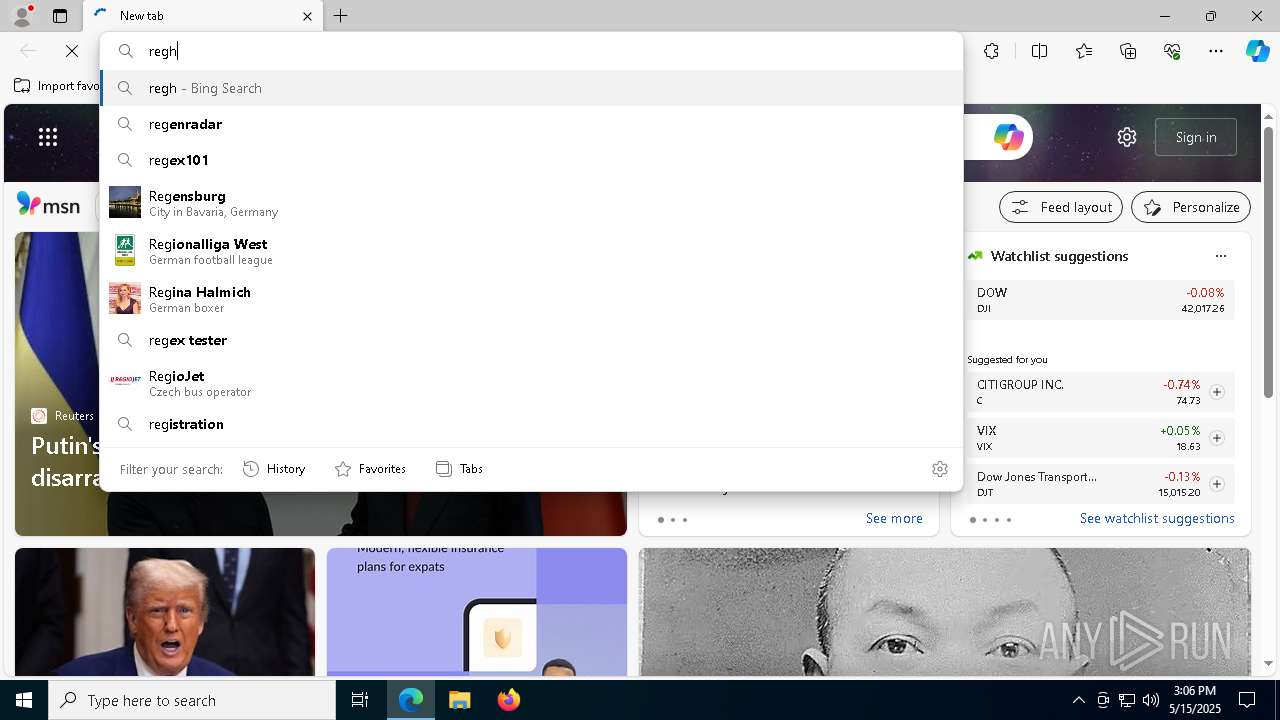
Task: Filter search by Favorites
Action: click(370, 469)
